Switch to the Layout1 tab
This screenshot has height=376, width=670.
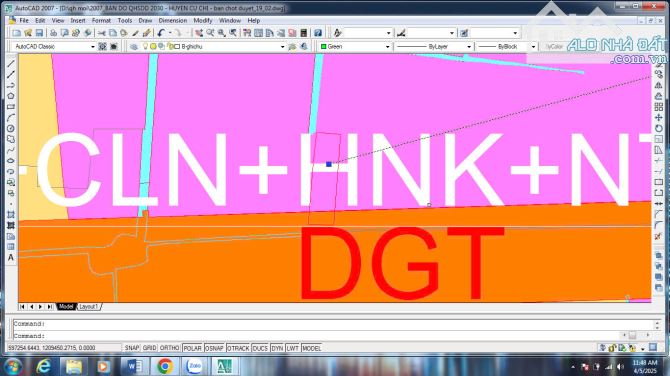click(89, 307)
